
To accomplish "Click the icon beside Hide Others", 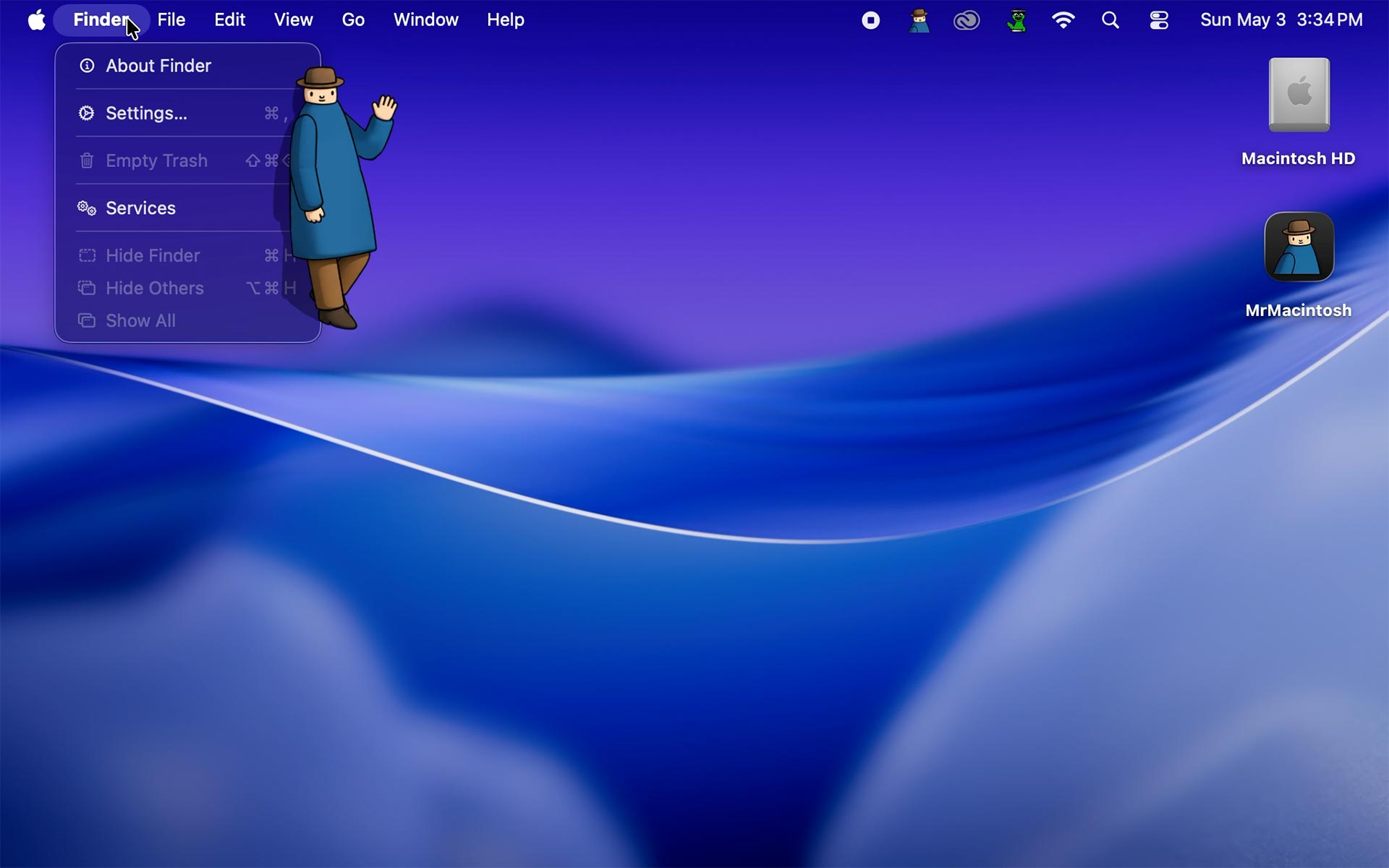I will (87, 288).
